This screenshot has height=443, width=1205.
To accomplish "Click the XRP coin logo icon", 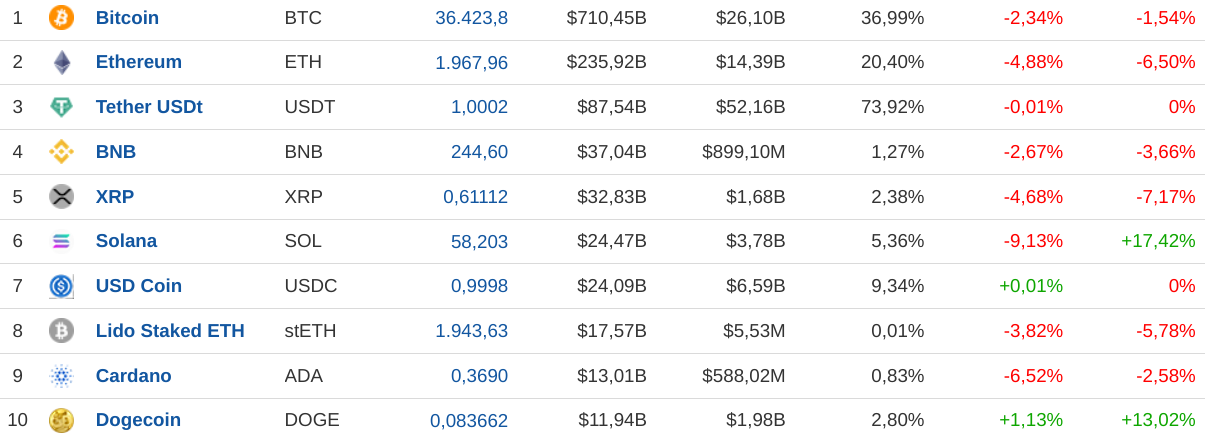I will point(61,196).
